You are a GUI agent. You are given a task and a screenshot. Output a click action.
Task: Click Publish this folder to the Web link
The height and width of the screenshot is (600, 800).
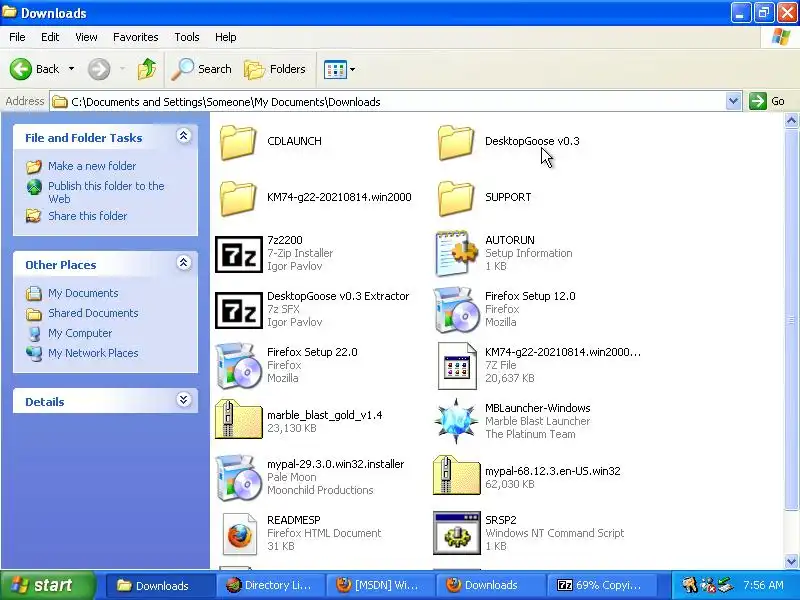106,192
